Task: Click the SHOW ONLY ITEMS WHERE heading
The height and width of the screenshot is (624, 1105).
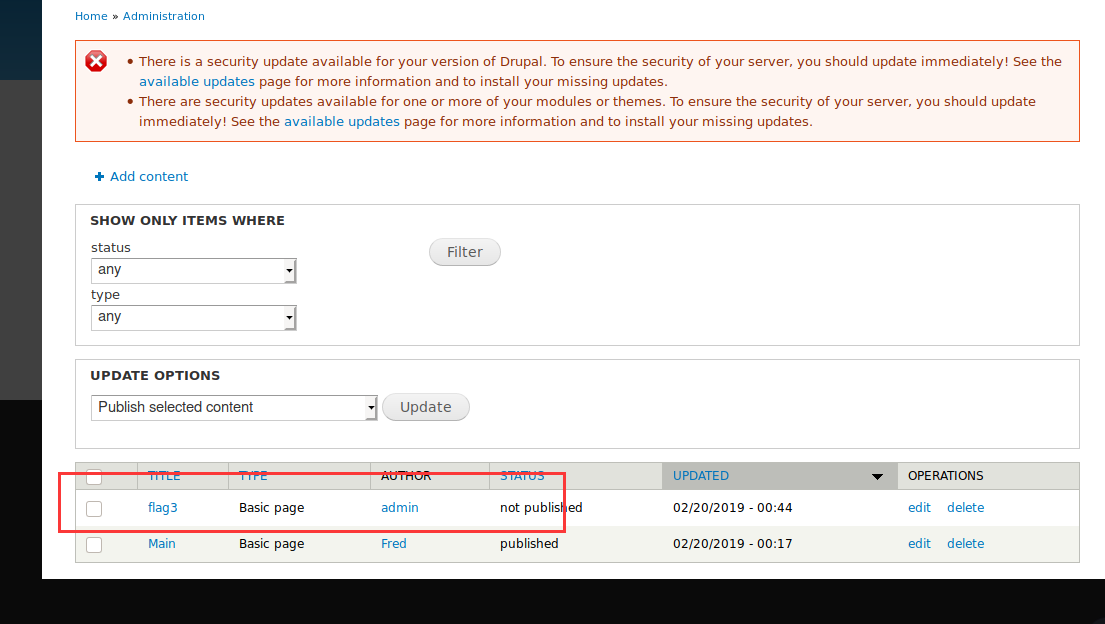Action: pyautogui.click(x=187, y=221)
